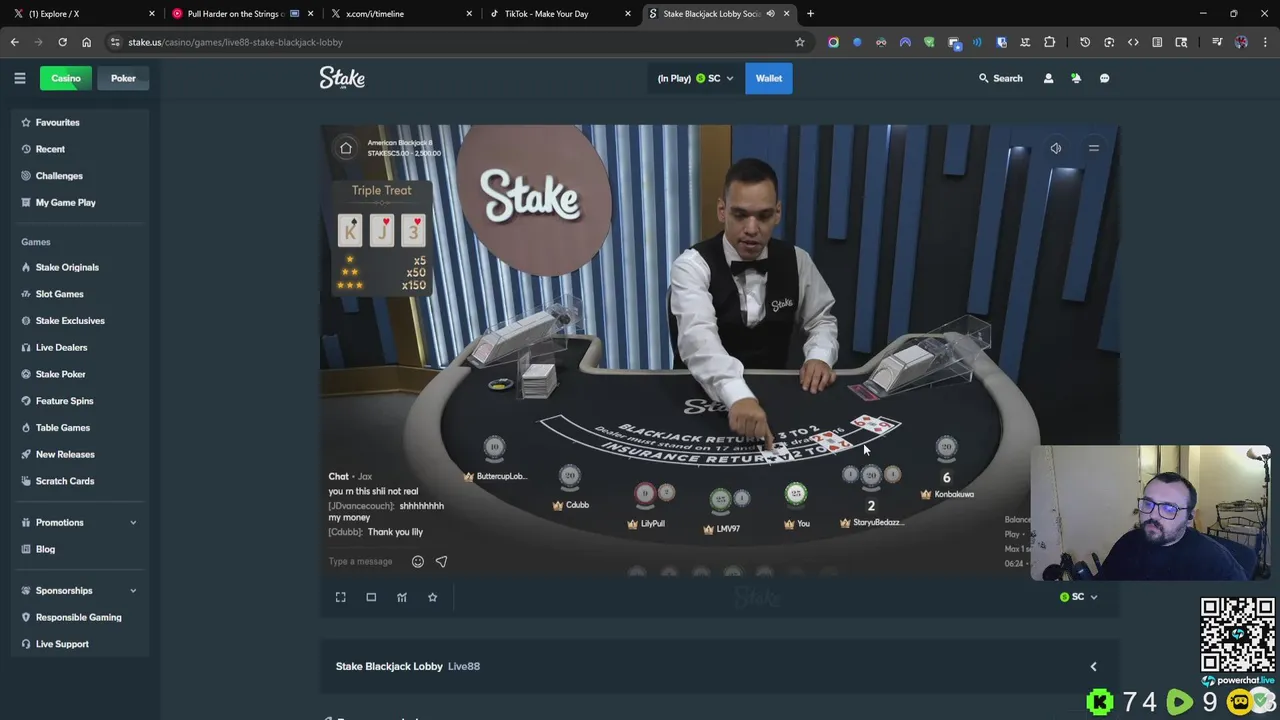Image resolution: width=1280 pixels, height=720 pixels.
Task: Open the browser profile avatar
Action: (1241, 42)
